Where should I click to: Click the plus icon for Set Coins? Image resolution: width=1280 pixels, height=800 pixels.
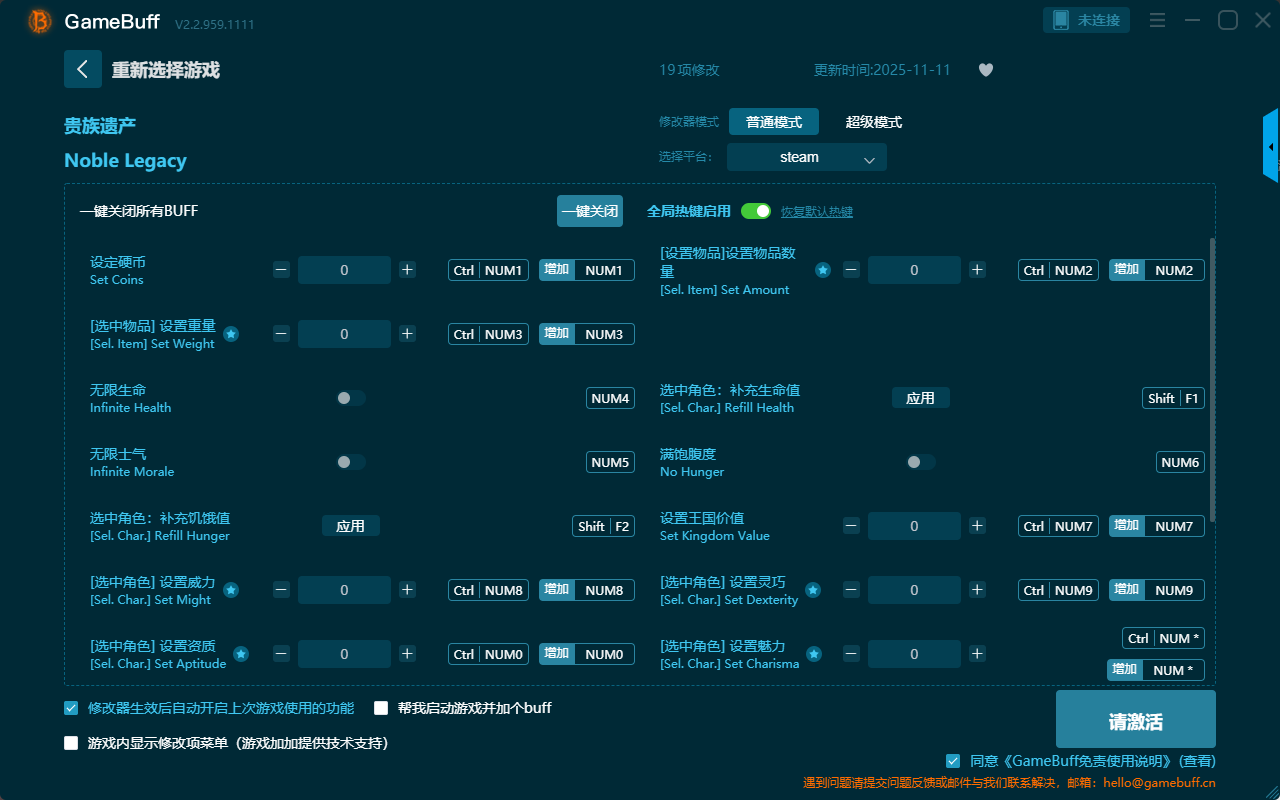click(407, 270)
